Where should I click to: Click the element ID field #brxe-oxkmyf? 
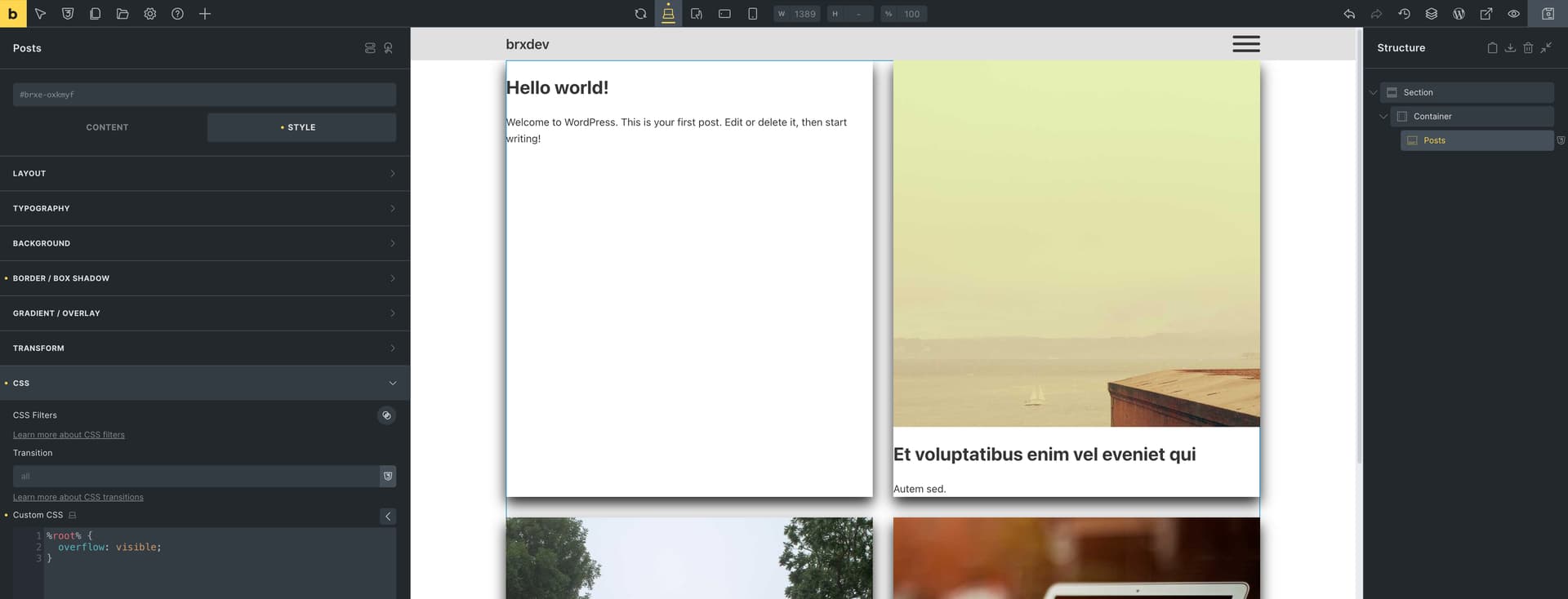[204, 95]
